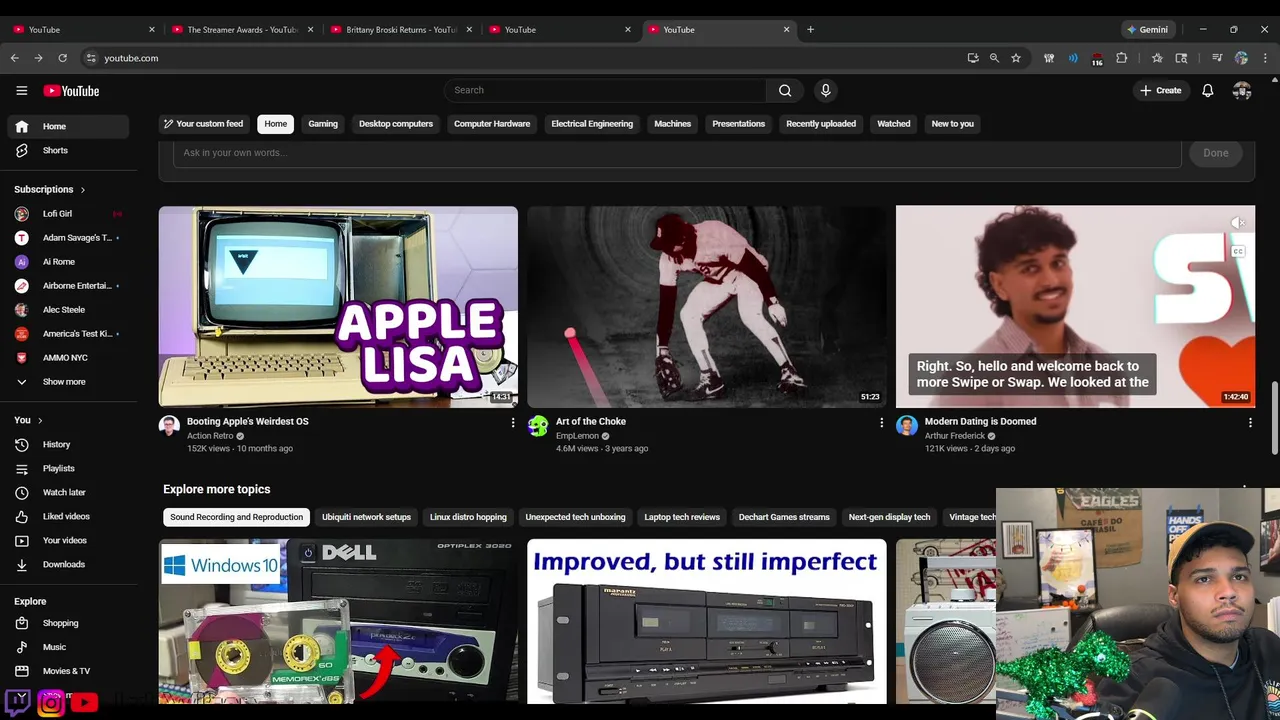Open options for Booting Apple's Weirdest OS
This screenshot has width=1280, height=720.
(x=513, y=423)
